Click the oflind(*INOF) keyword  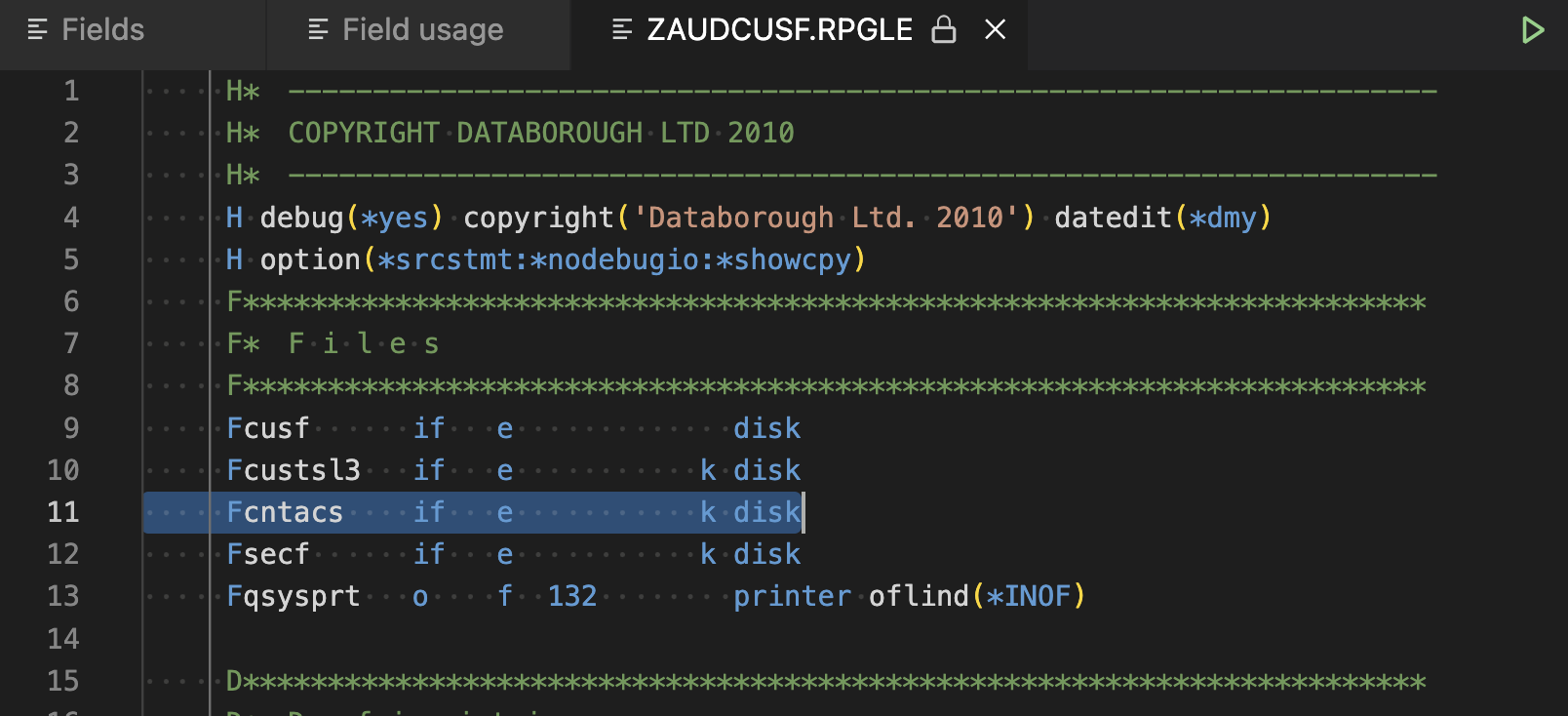[x=976, y=596]
